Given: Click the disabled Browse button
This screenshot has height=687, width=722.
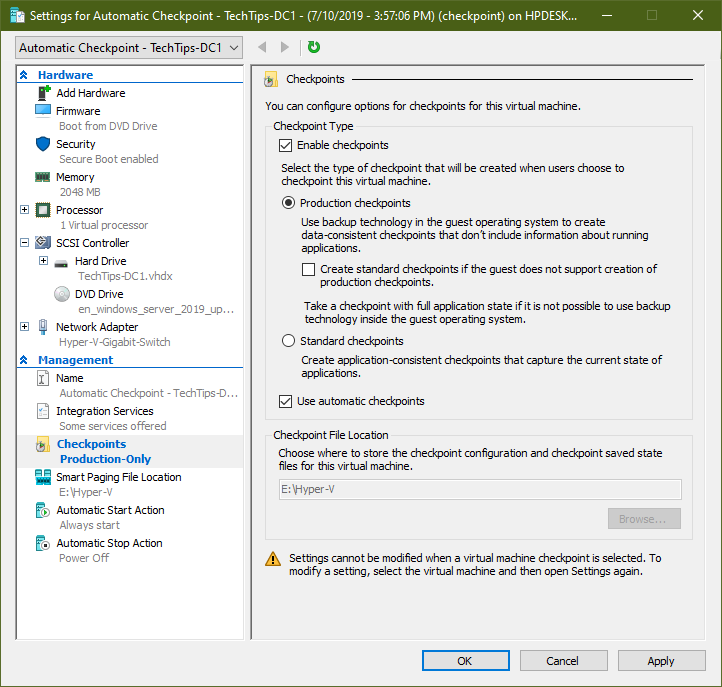Looking at the screenshot, I should [x=644, y=519].
